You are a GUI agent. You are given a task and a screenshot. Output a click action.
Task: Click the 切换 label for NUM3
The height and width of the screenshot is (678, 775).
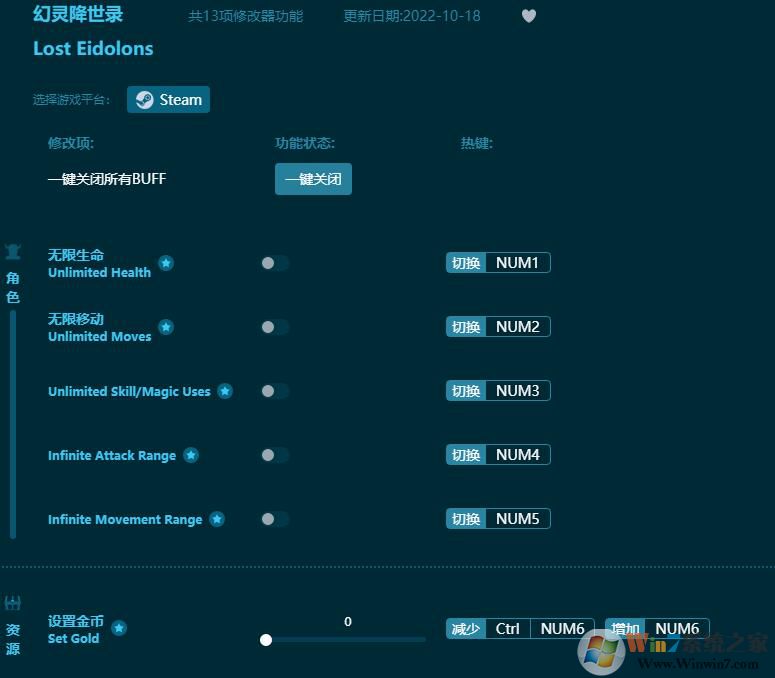coord(466,390)
